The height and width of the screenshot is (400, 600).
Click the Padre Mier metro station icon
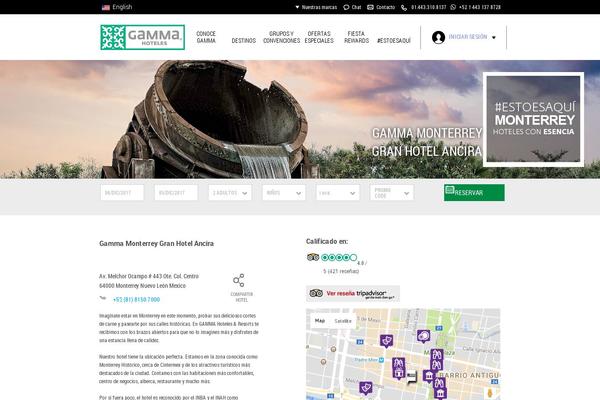point(381,360)
